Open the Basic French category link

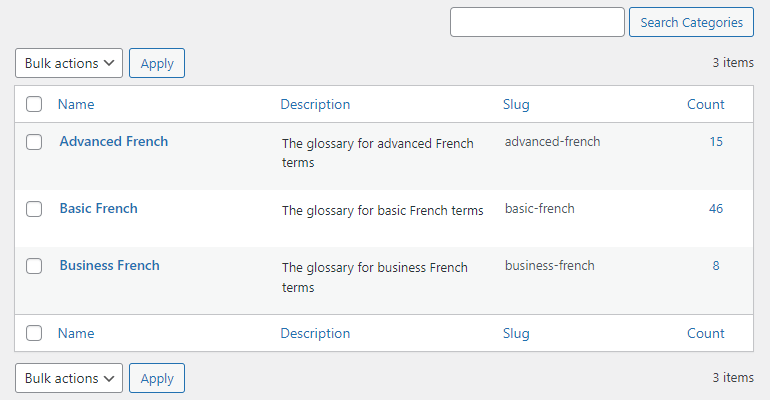click(x=98, y=208)
